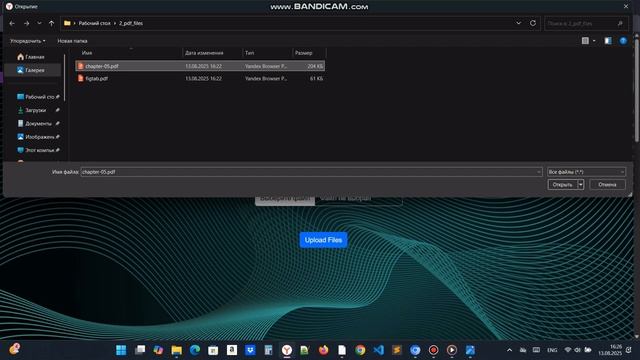Change the view layout icon

click(585, 40)
